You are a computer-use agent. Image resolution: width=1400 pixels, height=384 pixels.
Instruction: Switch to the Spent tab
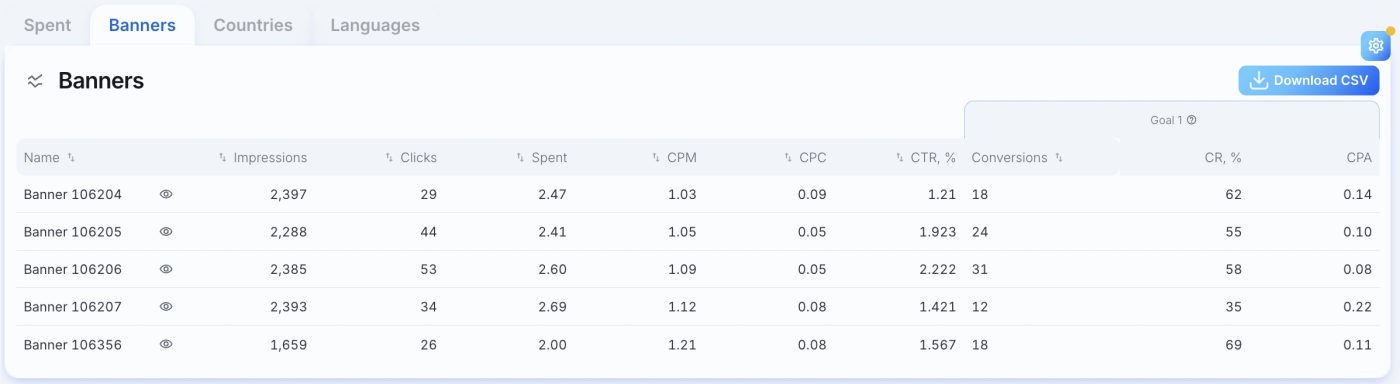point(47,25)
